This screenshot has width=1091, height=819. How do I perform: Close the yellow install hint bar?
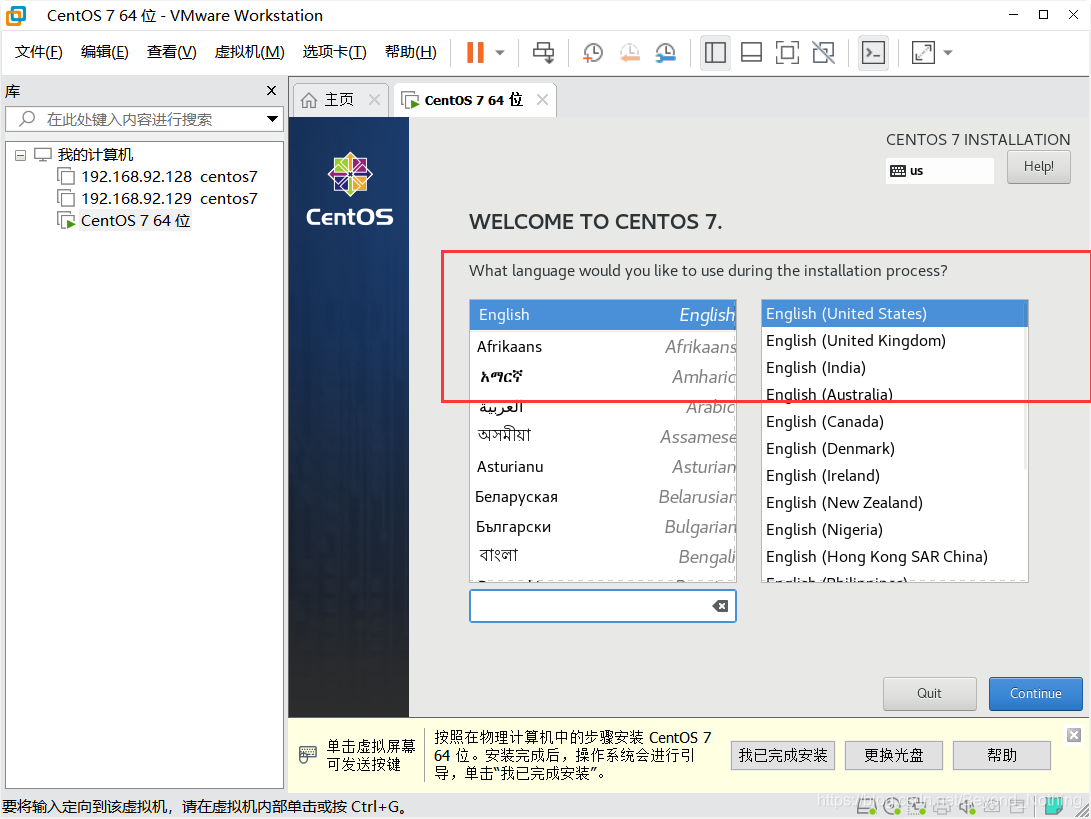coord(1074,735)
